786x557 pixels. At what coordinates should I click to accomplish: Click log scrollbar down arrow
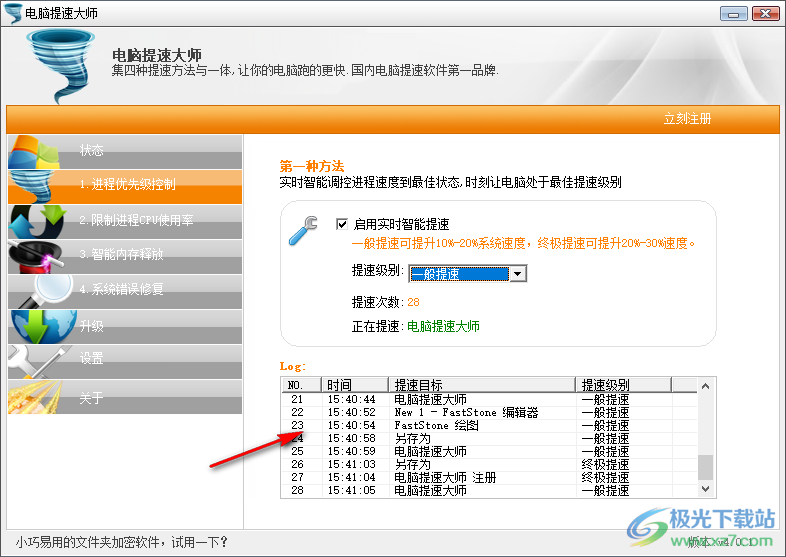[x=705, y=489]
